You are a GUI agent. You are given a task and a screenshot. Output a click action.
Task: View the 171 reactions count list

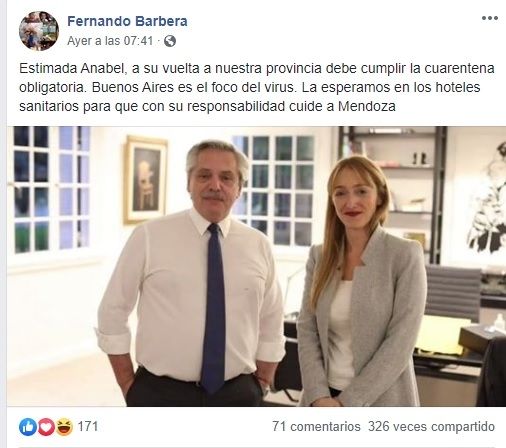pyautogui.click(x=88, y=427)
